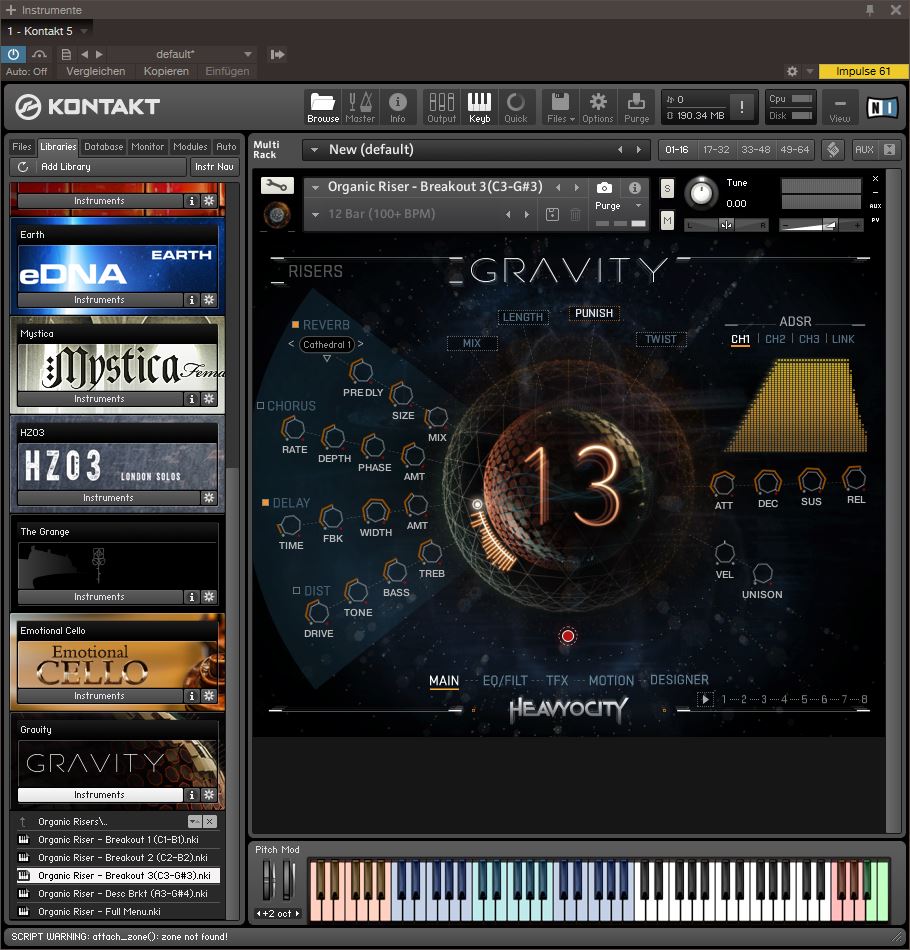Mute the instrument with M button
This screenshot has width=910, height=950.
point(667,221)
